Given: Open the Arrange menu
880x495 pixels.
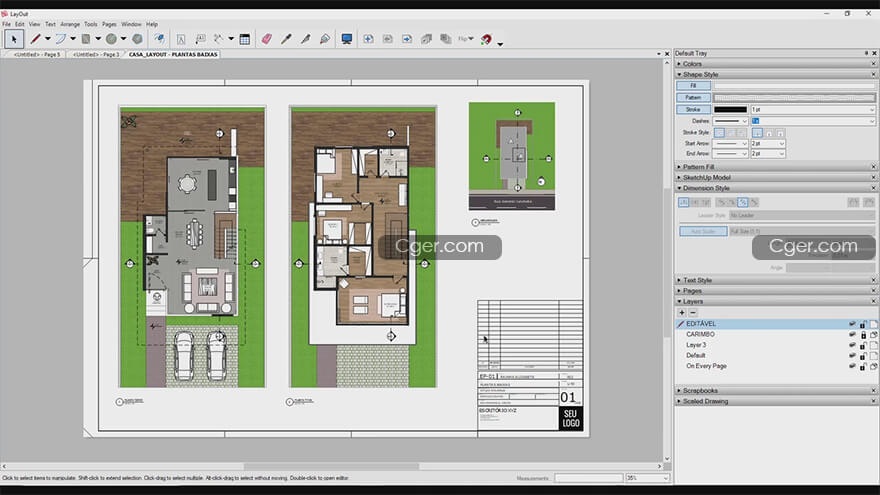Looking at the screenshot, I should click(70, 24).
